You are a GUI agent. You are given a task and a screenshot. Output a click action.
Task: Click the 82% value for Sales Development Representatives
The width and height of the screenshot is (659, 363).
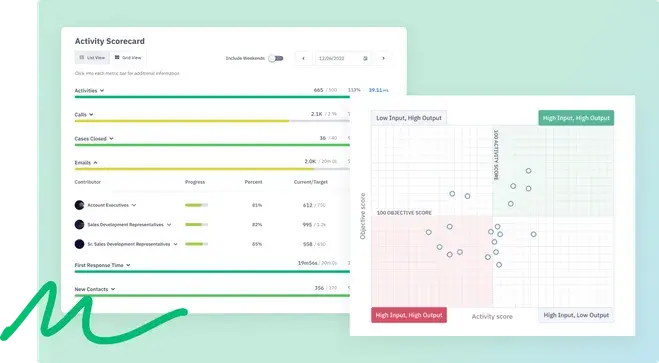click(x=257, y=225)
